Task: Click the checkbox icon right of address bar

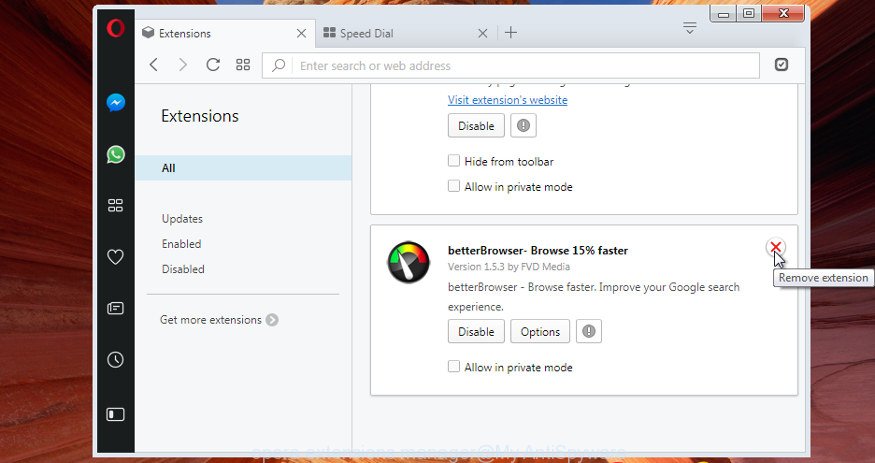Action: 782,65
